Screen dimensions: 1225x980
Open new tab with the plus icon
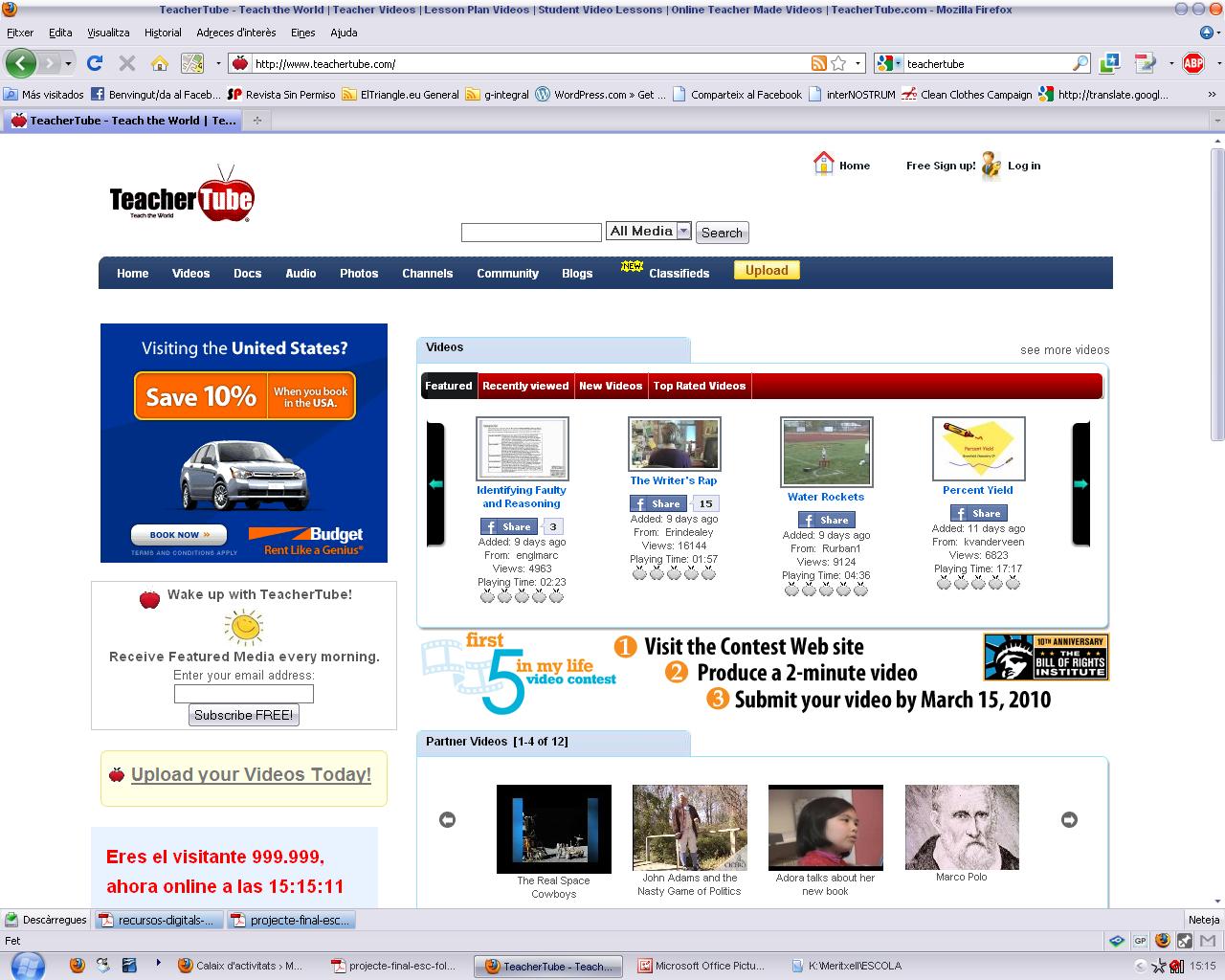256,121
